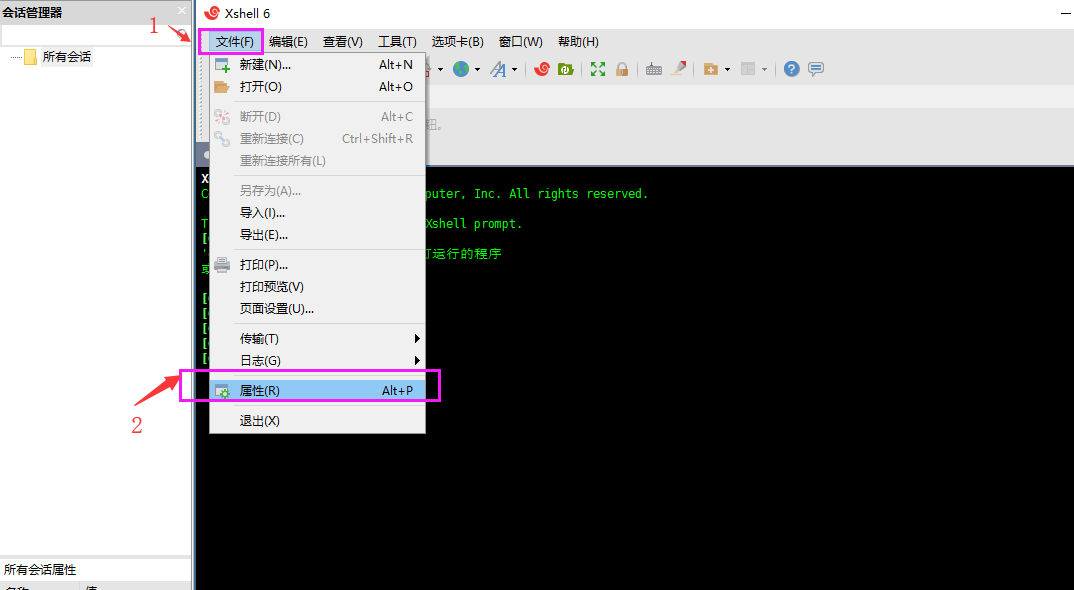This screenshot has height=590, width=1074.
Task: Click the 属性 properties menu icon
Action: click(x=222, y=391)
